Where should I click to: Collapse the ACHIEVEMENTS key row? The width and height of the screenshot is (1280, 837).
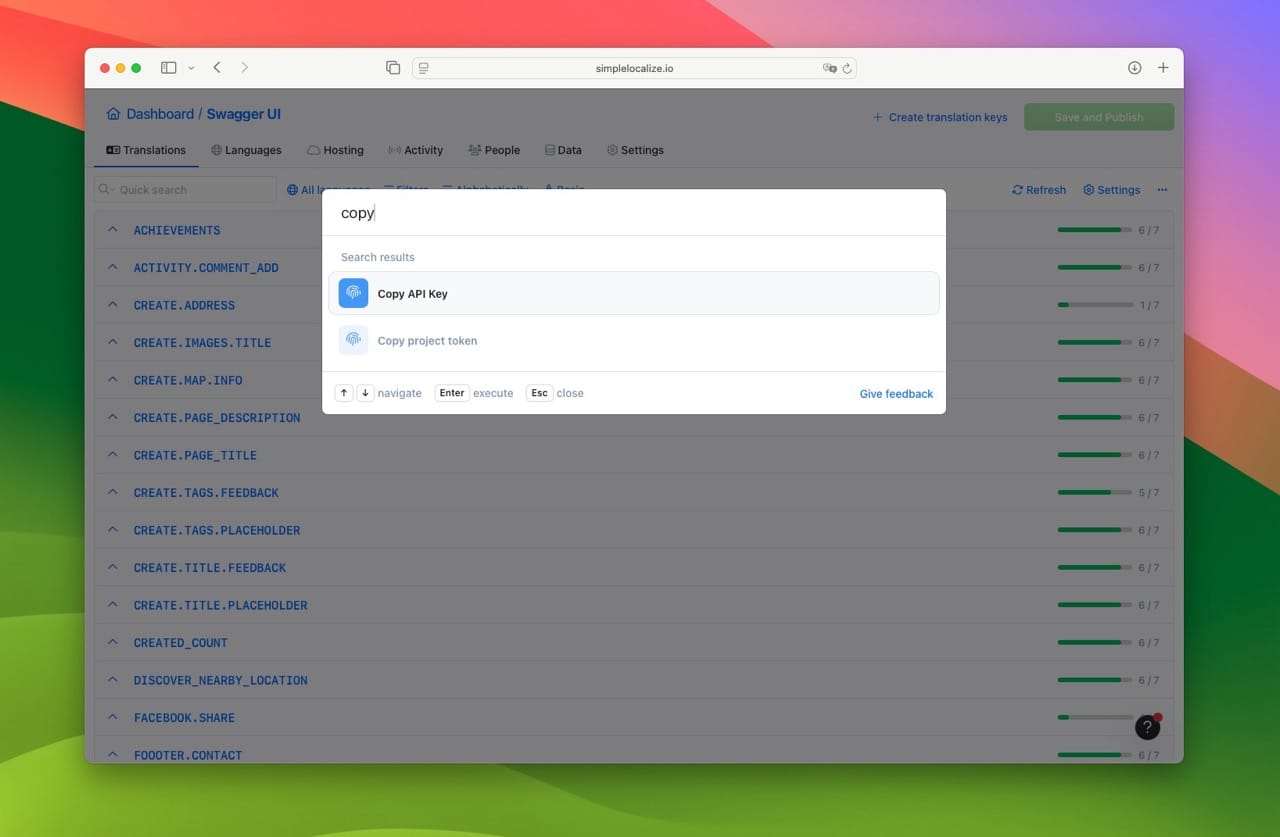point(113,230)
